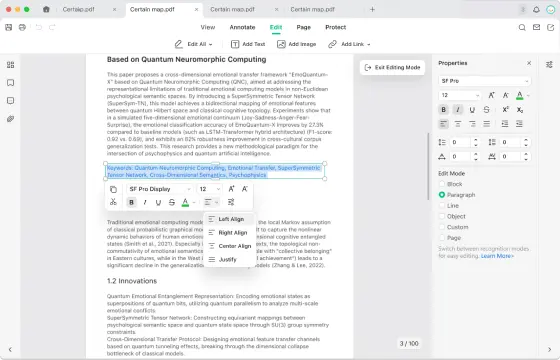Image resolution: width=560 pixels, height=360 pixels.
Task: Open the font size 12 dropdown in Properties
Action: (460, 95)
